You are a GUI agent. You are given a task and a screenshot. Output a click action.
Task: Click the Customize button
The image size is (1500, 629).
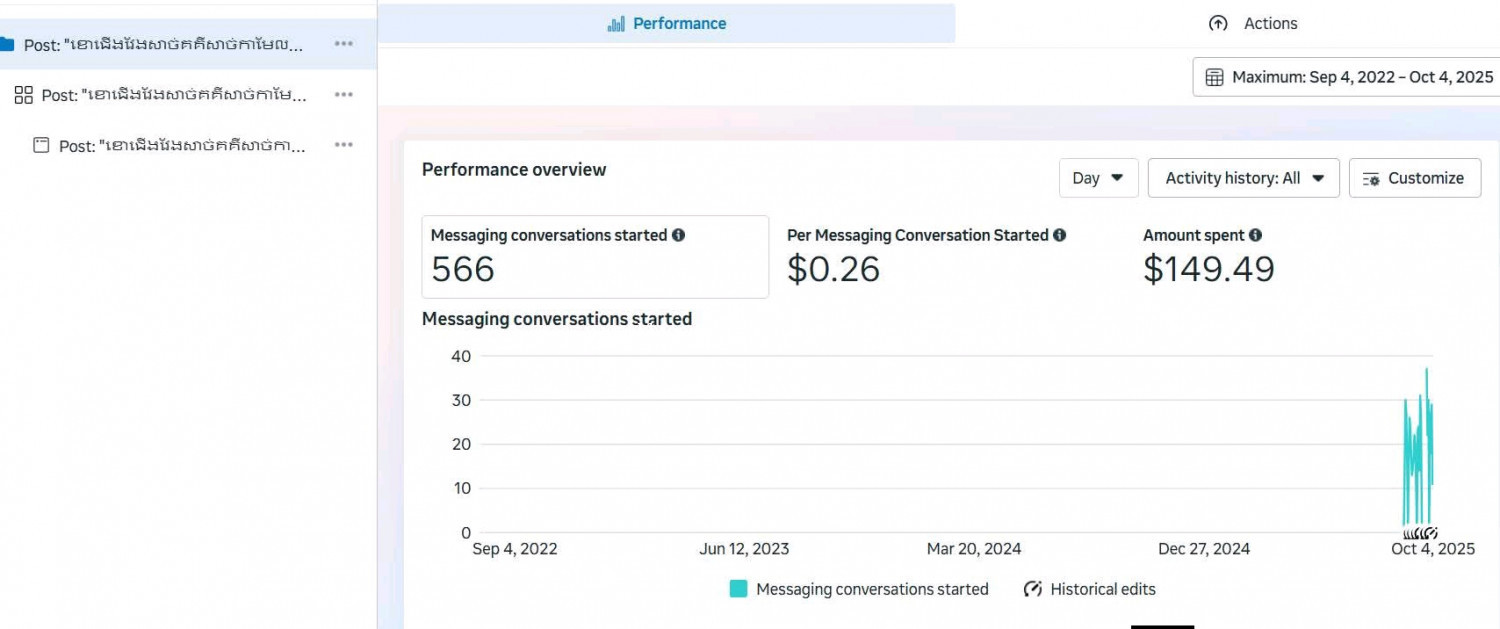(1414, 178)
